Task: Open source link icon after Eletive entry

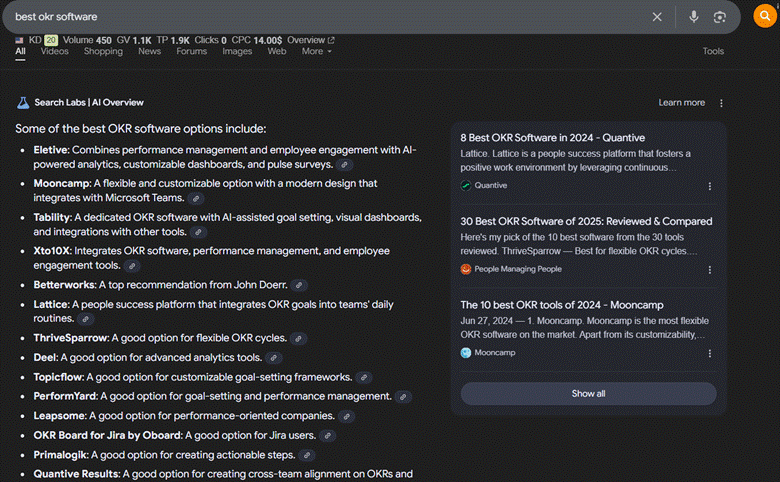Action: 344,165
